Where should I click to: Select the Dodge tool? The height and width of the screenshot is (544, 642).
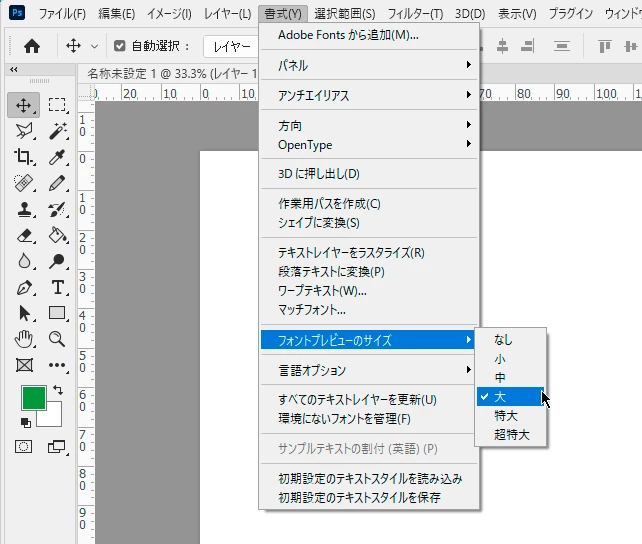[57, 261]
